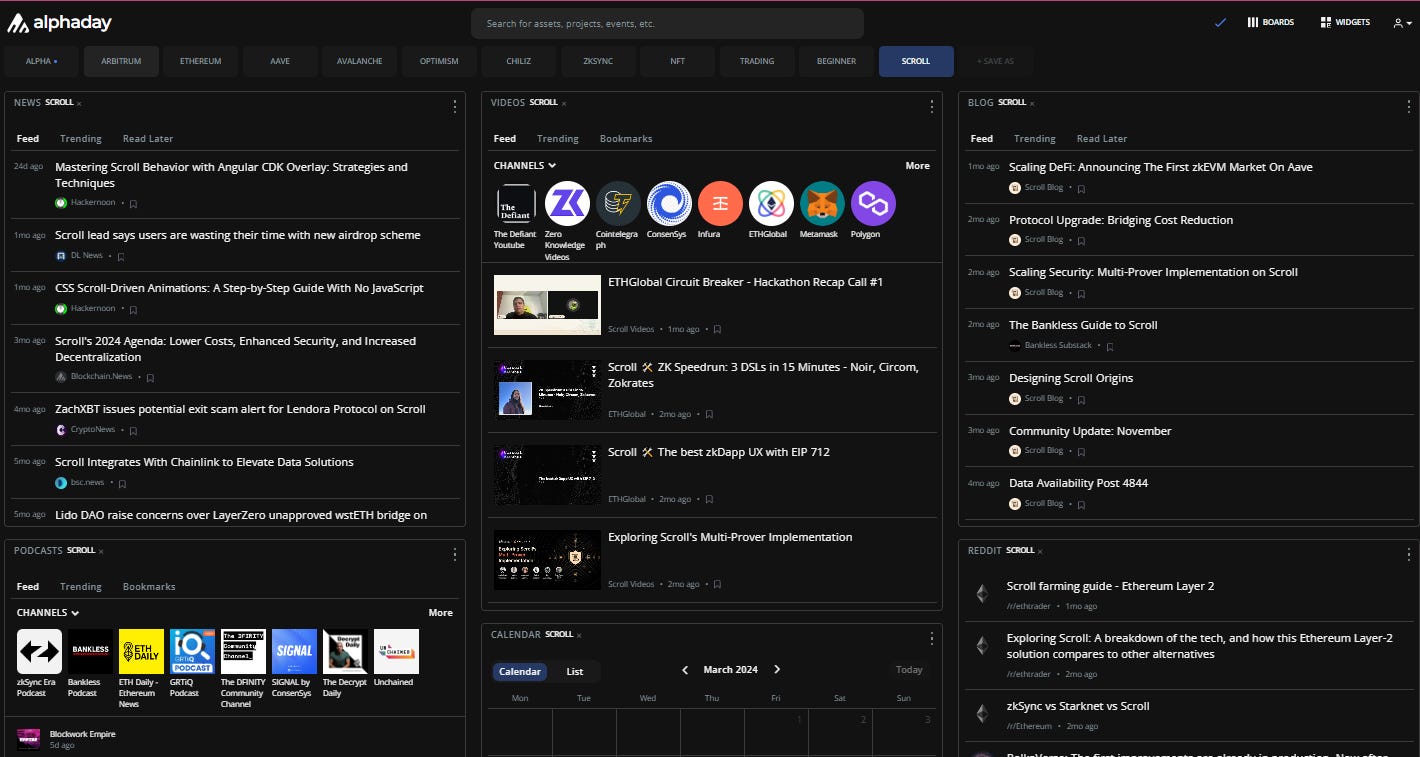Viewport: 1420px width, 757px height.
Task: Open zkSync vs Starknet vs Scroll post
Action: point(1078,706)
